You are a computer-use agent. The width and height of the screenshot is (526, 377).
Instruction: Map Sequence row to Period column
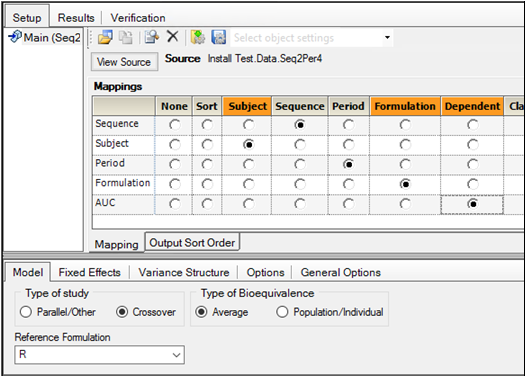349,125
